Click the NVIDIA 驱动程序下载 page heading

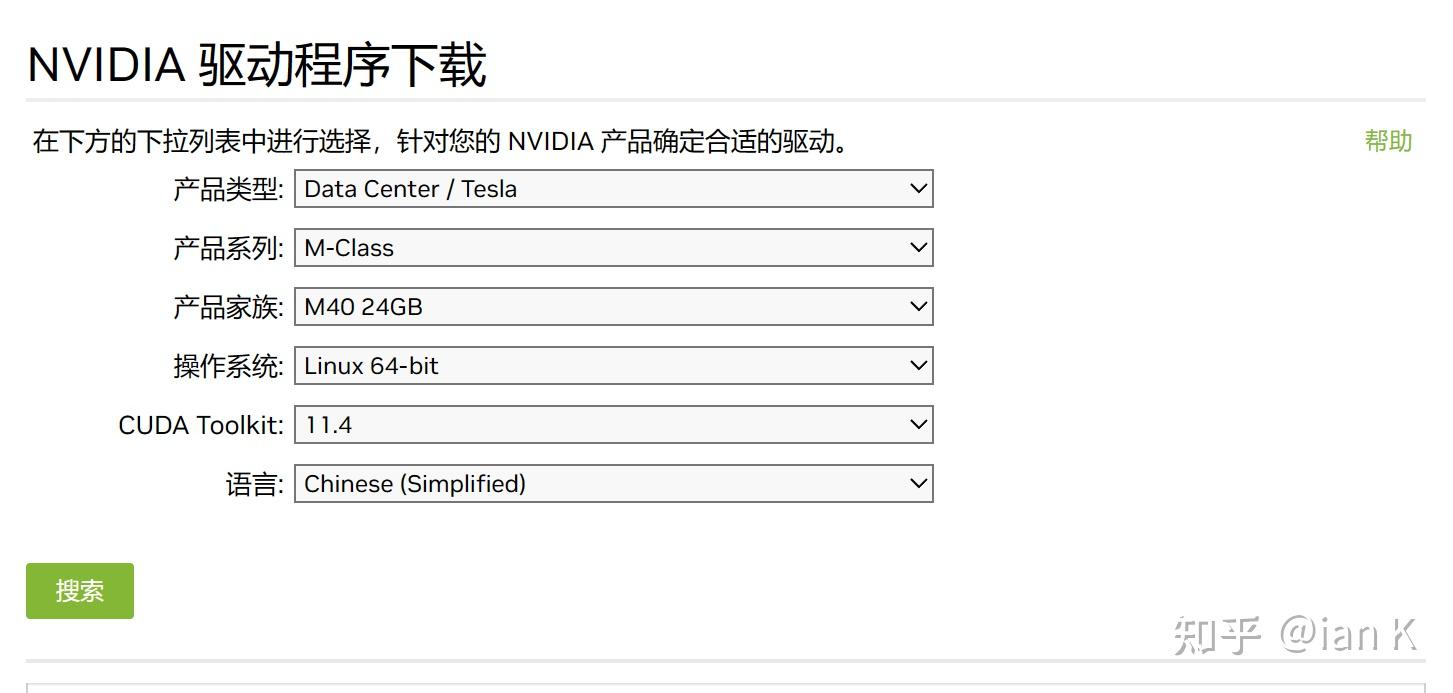[x=257, y=66]
